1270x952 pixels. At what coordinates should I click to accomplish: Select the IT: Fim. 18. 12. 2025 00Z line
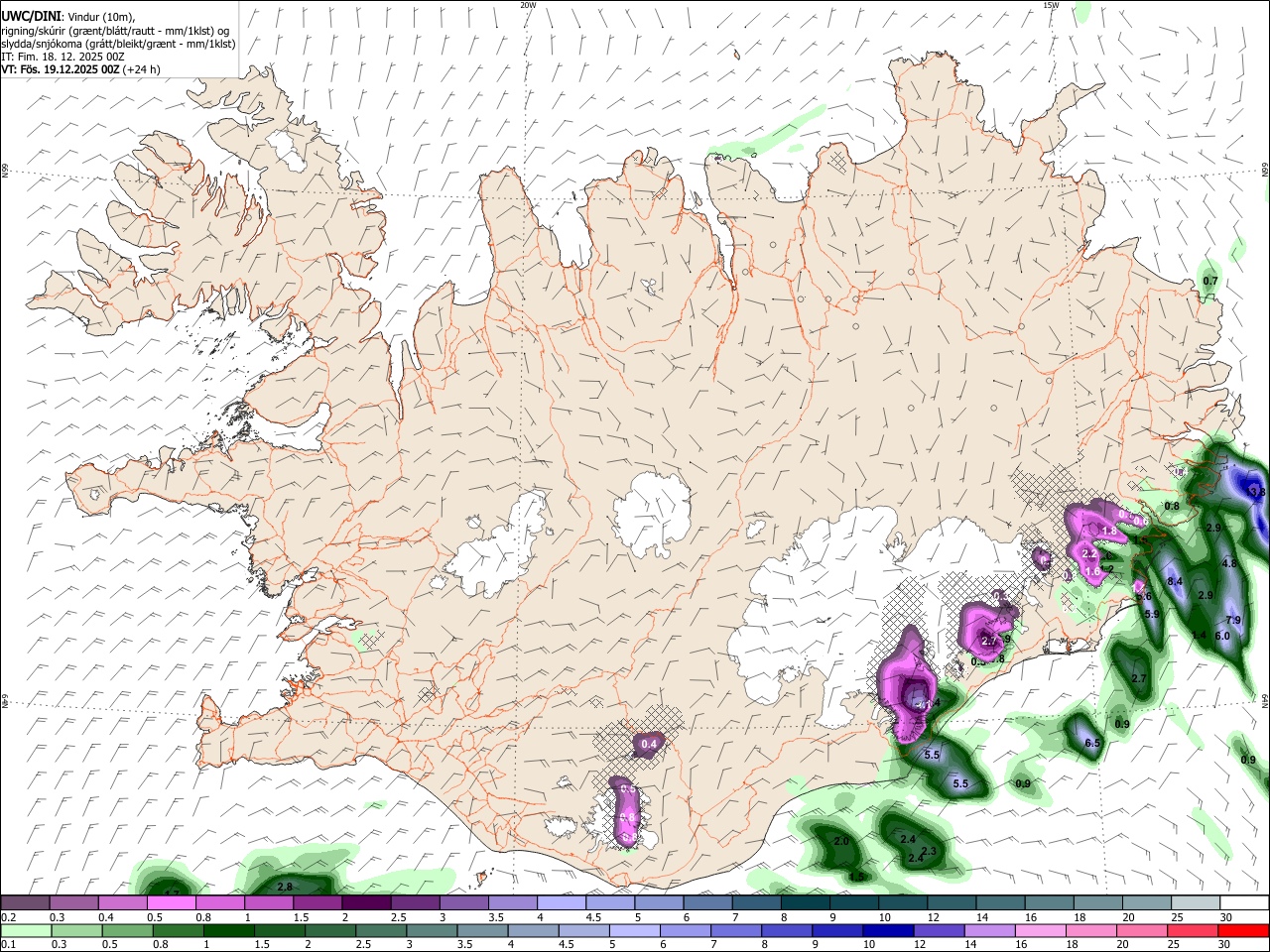point(63,57)
